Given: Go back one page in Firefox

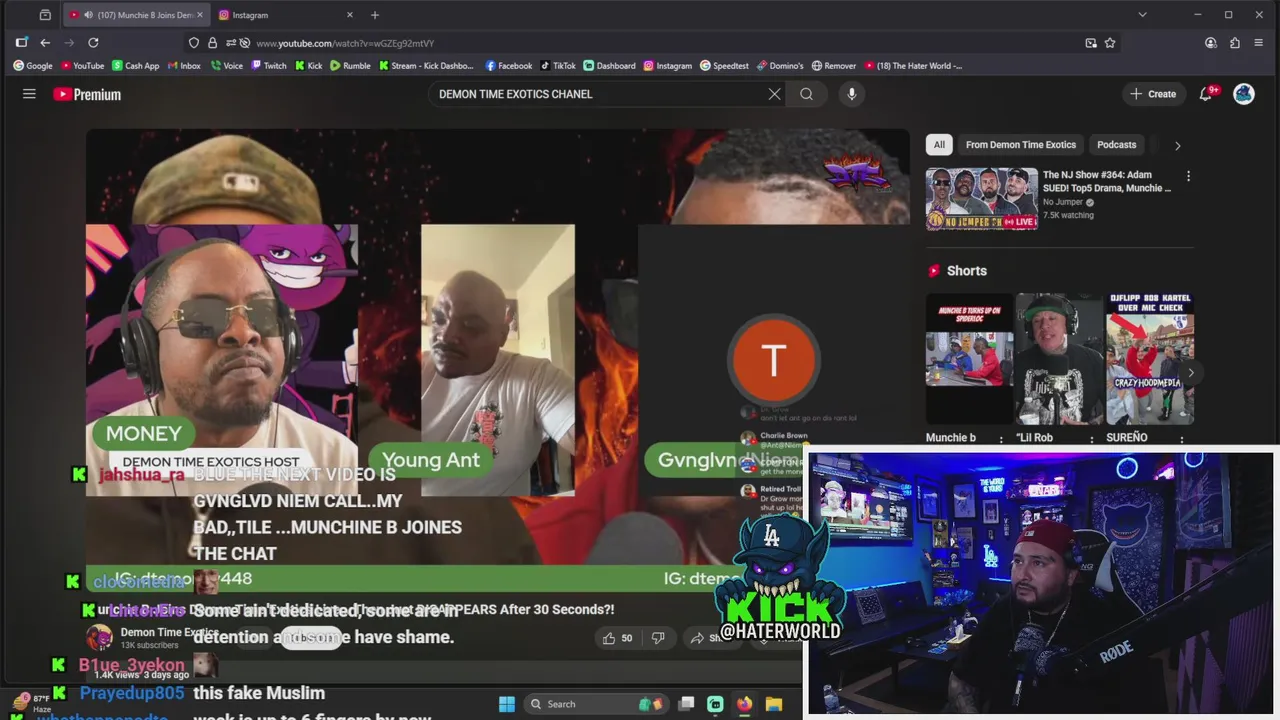Looking at the screenshot, I should pyautogui.click(x=45, y=43).
